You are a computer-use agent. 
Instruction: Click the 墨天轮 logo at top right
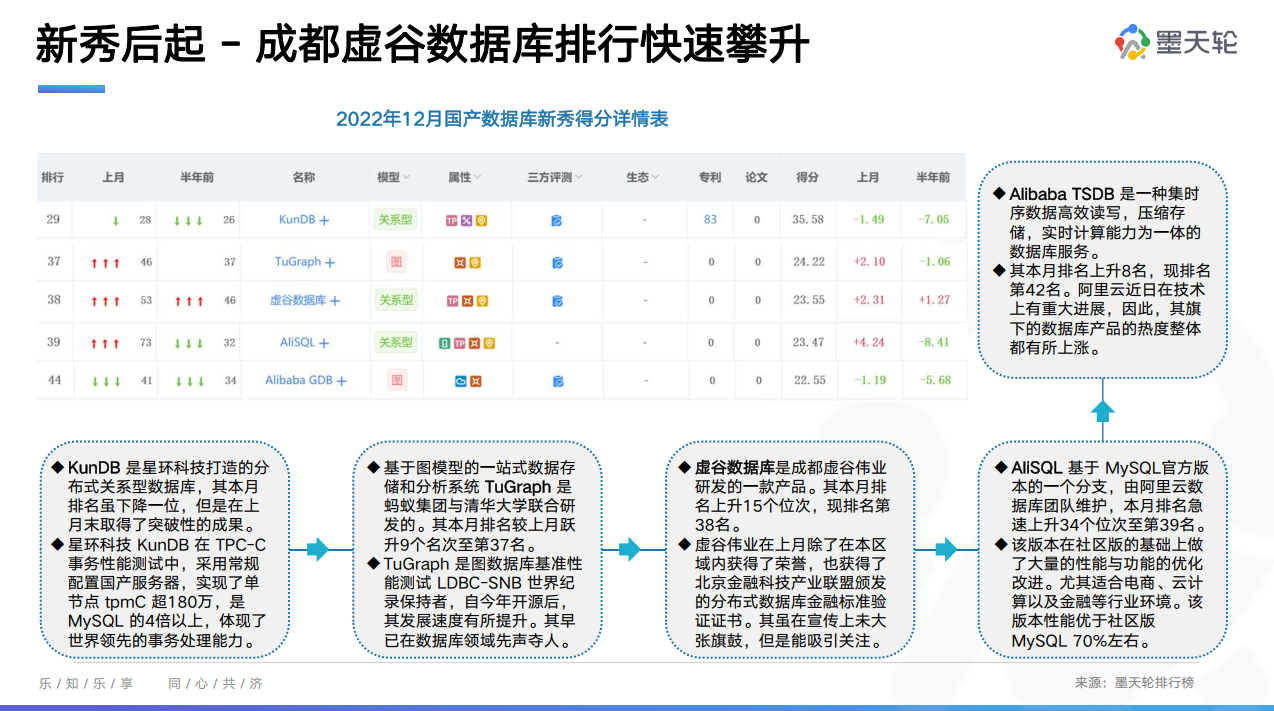[x=1177, y=43]
